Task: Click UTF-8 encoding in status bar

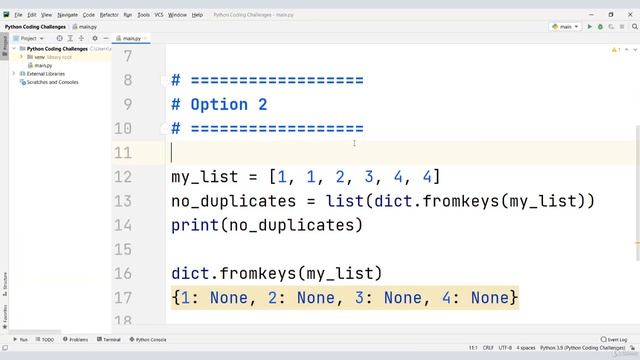Action: [505, 348]
